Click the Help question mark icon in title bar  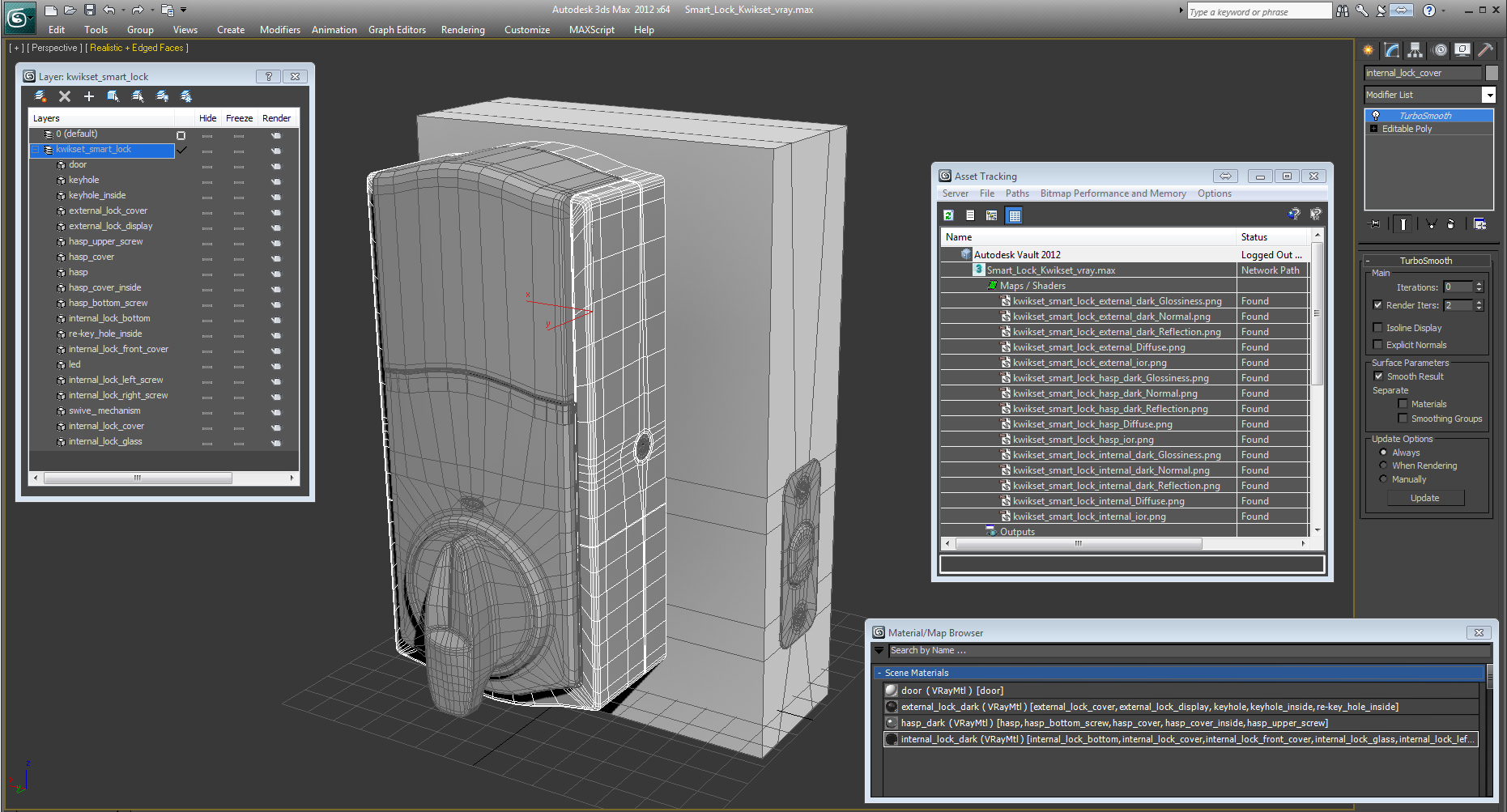(x=1429, y=11)
